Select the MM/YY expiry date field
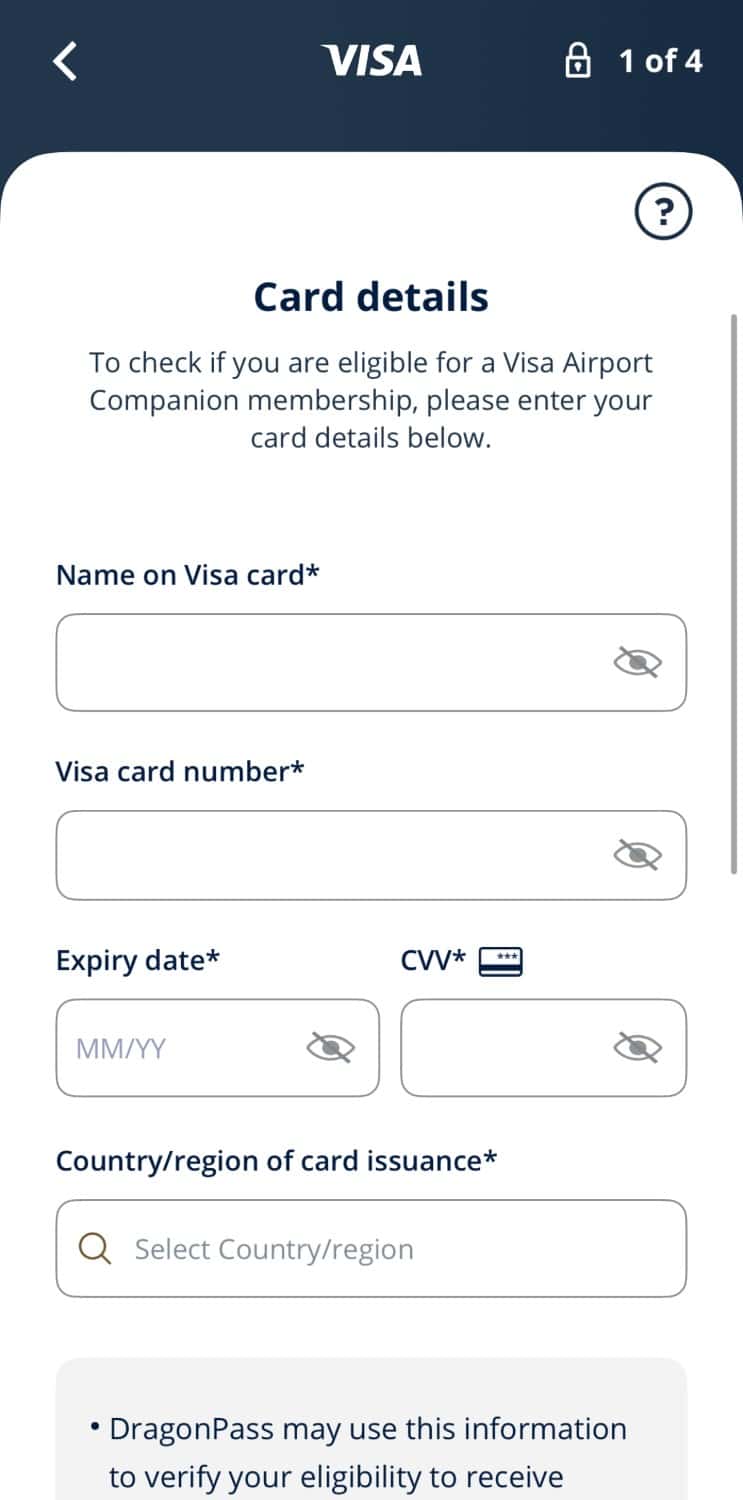This screenshot has width=743, height=1500. pos(180,1047)
